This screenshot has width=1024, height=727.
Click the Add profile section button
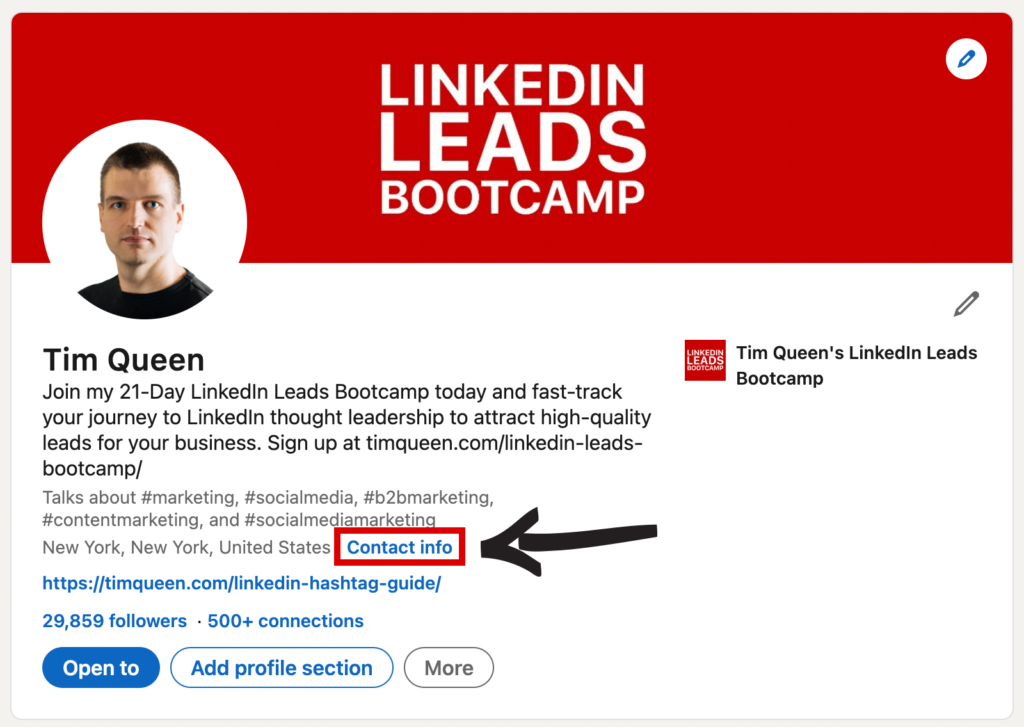pyautogui.click(x=282, y=668)
